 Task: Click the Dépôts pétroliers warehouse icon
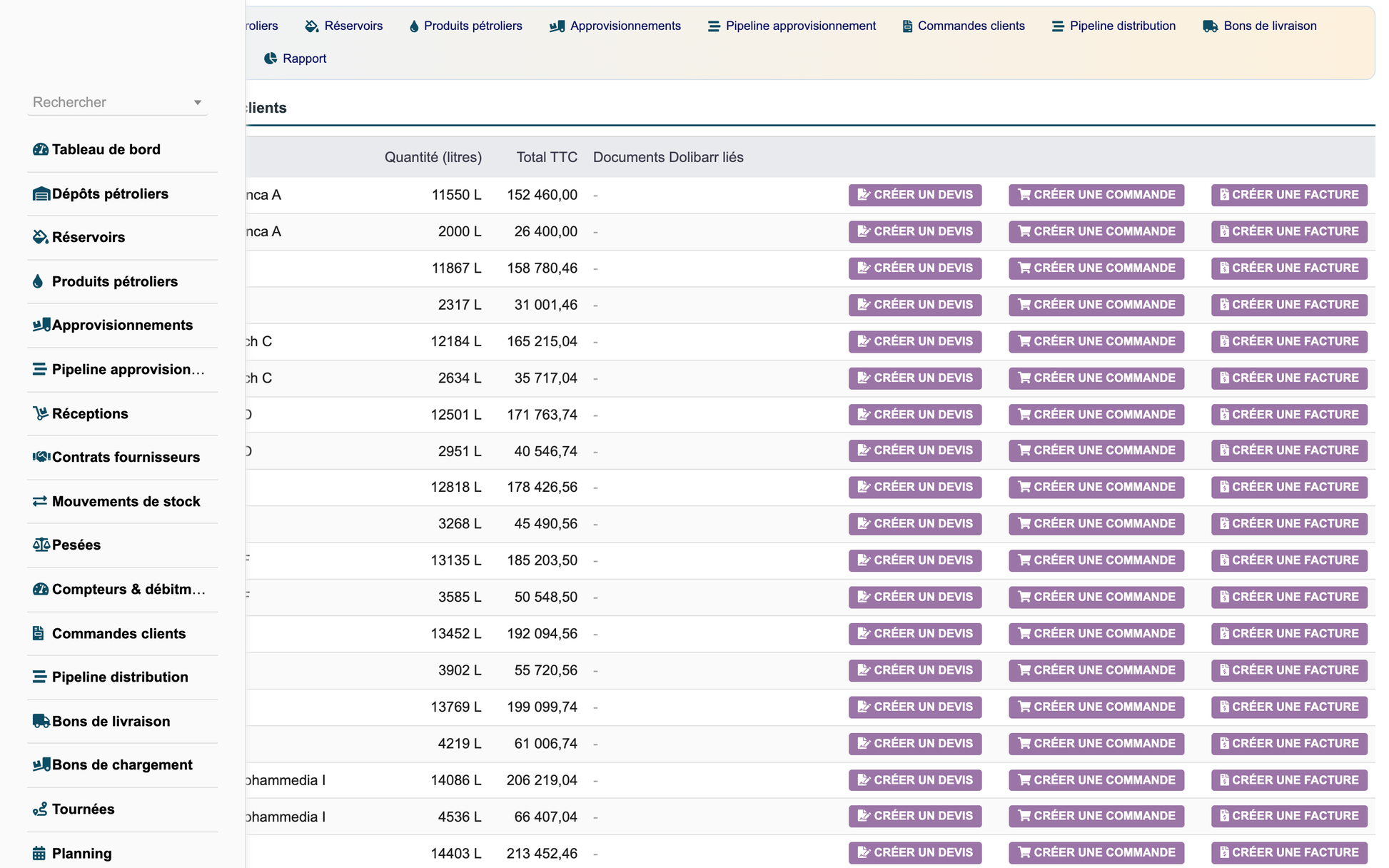(41, 193)
